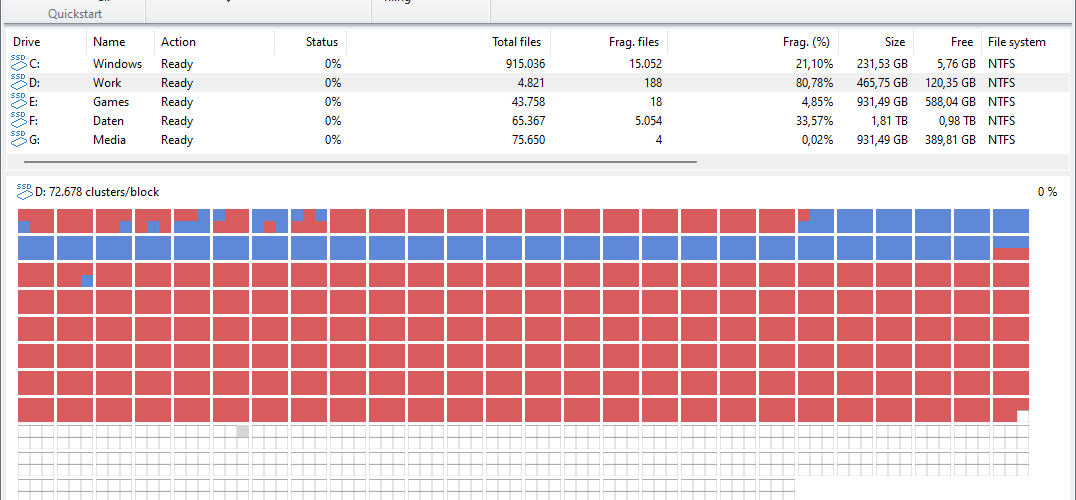Click the horizontal scrollbar under drive list
The width and height of the screenshot is (1076, 500).
[360, 163]
